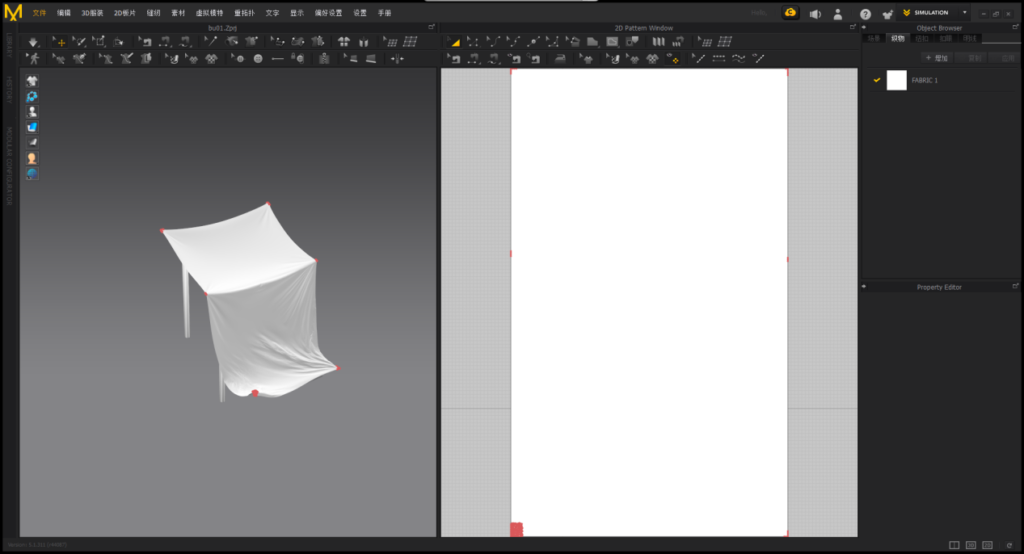
Task: Switch to the 织物 tab in Object Browser
Action: click(898, 38)
